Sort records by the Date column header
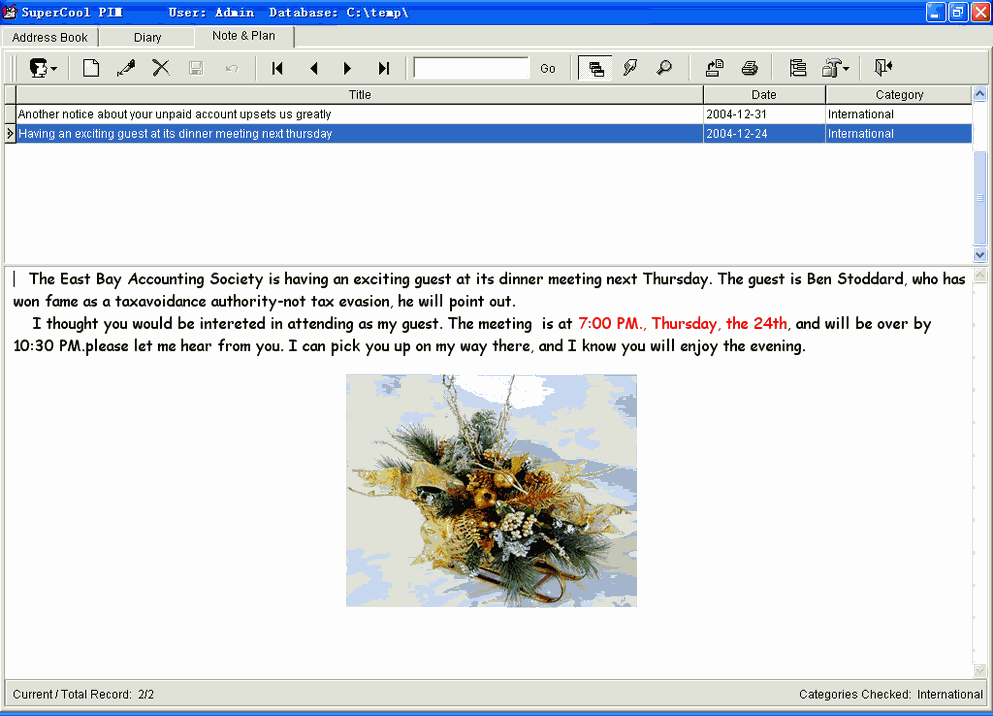993x716 pixels. click(764, 95)
